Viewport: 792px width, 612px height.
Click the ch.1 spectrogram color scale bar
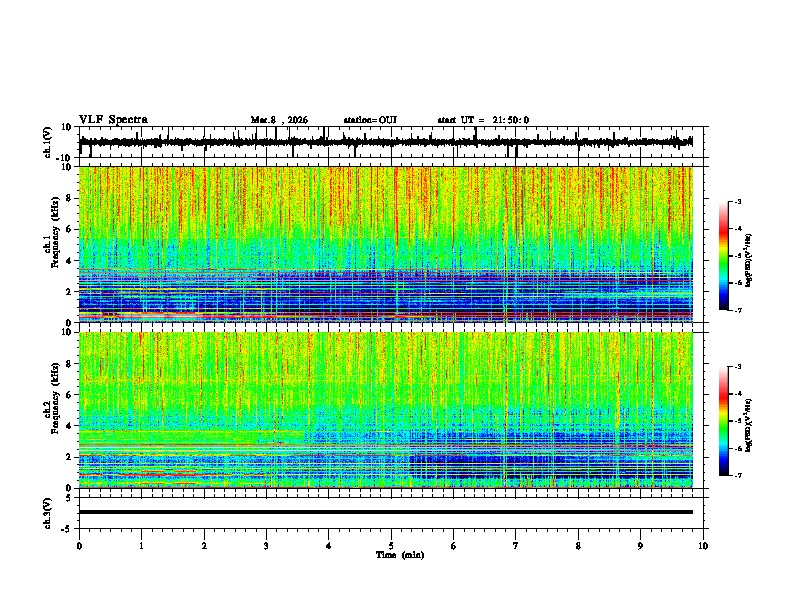tap(724, 256)
